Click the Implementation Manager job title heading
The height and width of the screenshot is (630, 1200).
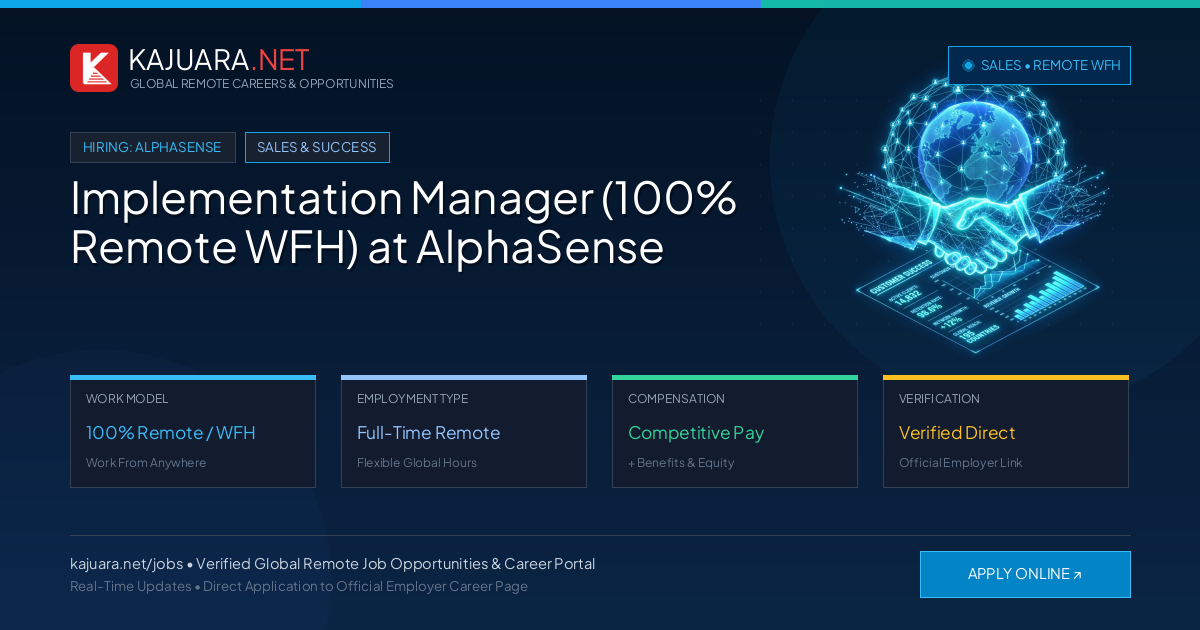point(403,222)
